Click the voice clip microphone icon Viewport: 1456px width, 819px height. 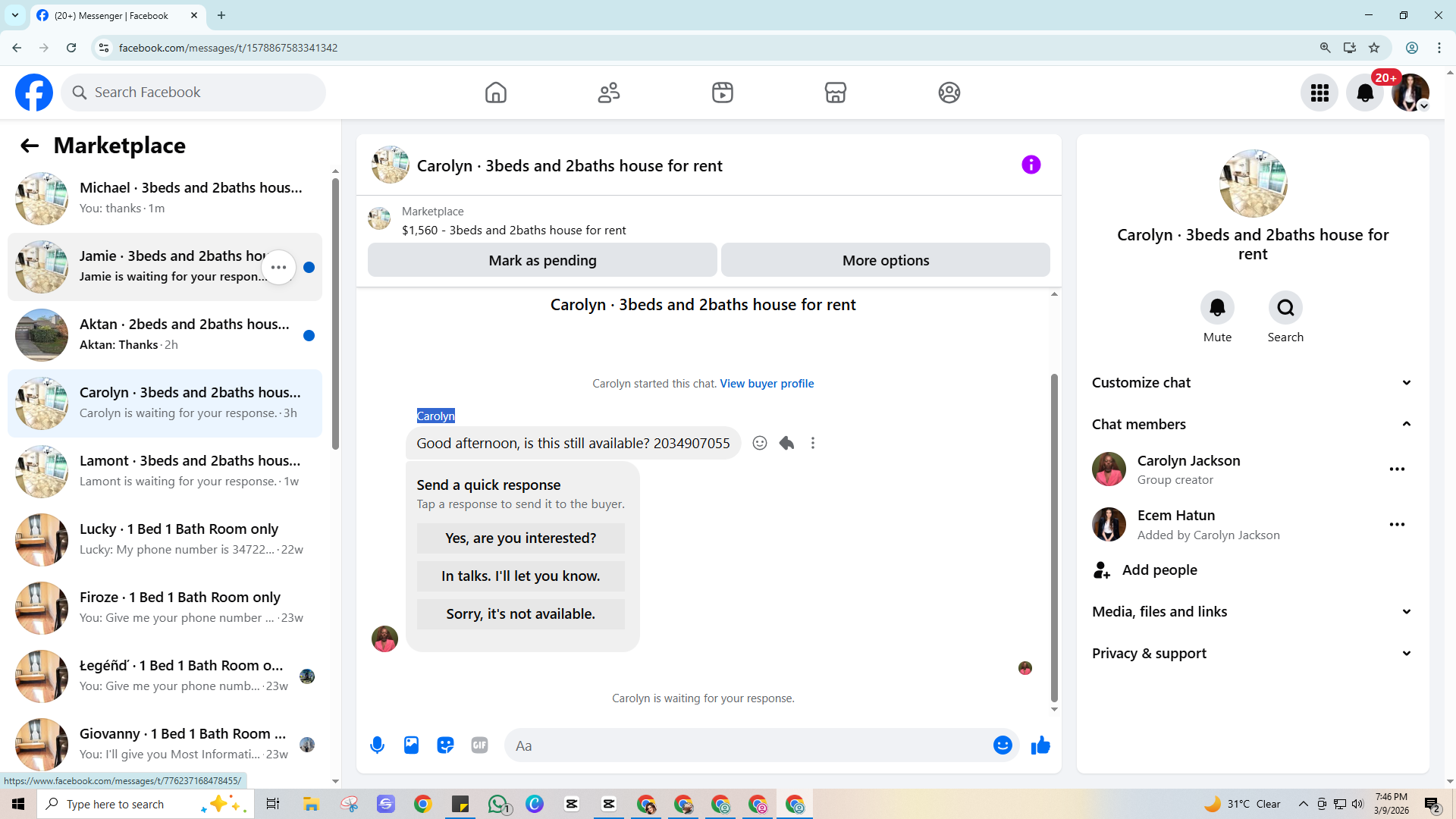coord(377,745)
